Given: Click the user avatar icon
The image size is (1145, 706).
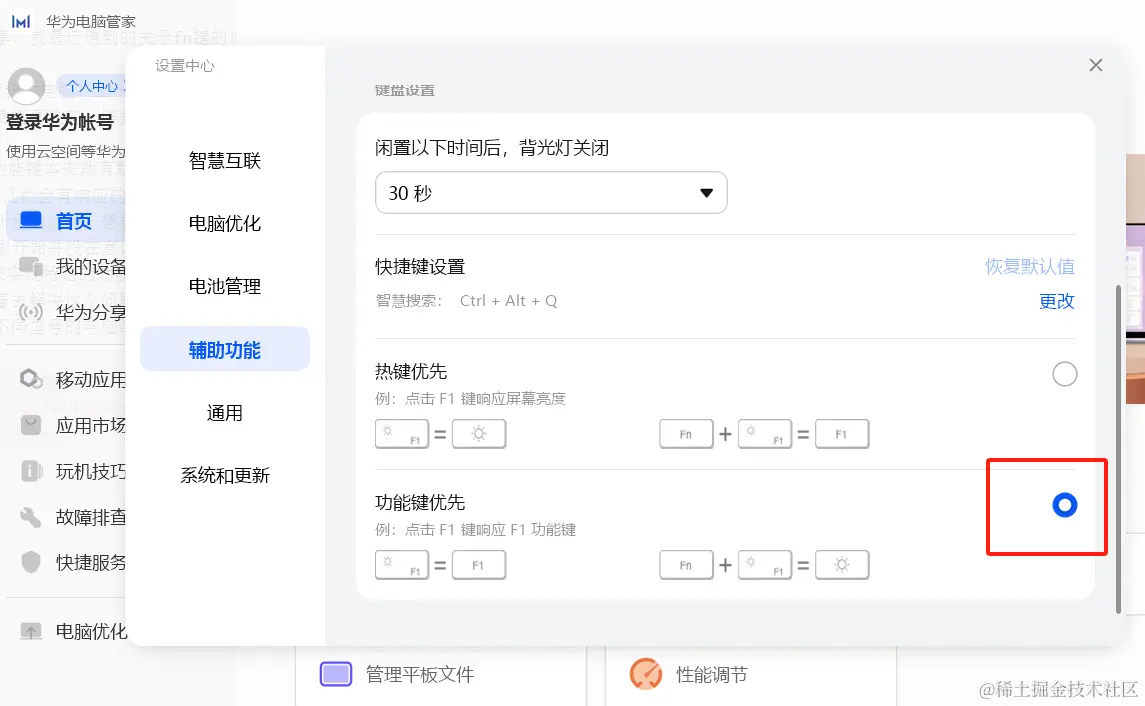Looking at the screenshot, I should (x=26, y=86).
